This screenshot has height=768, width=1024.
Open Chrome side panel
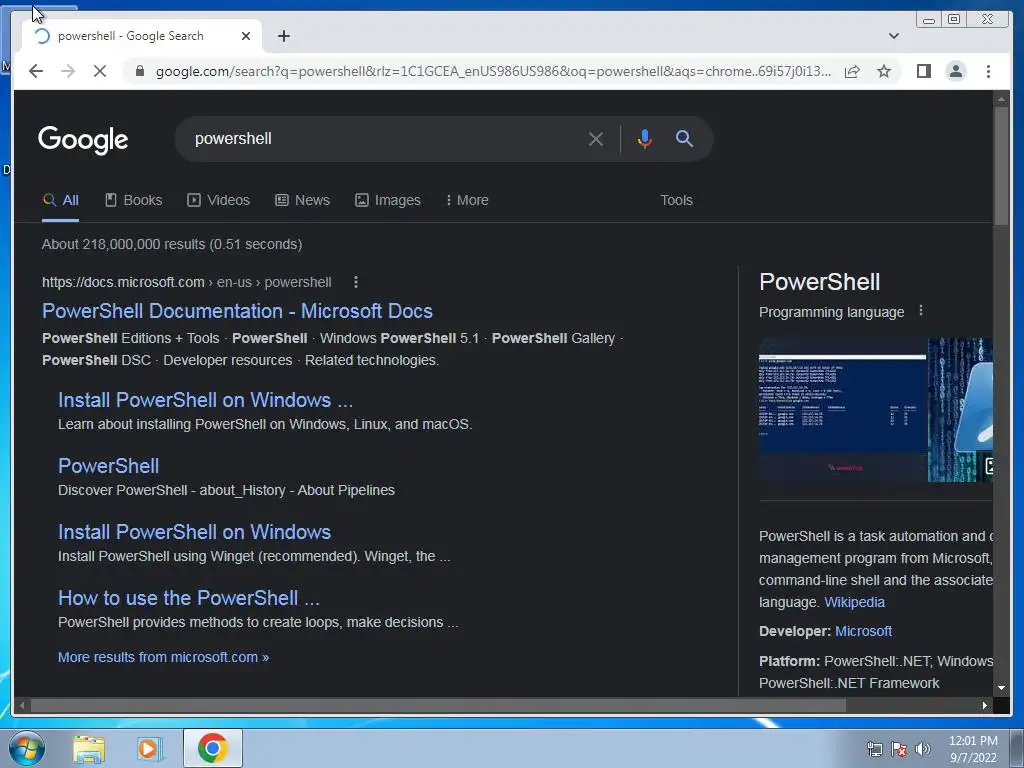pos(923,71)
